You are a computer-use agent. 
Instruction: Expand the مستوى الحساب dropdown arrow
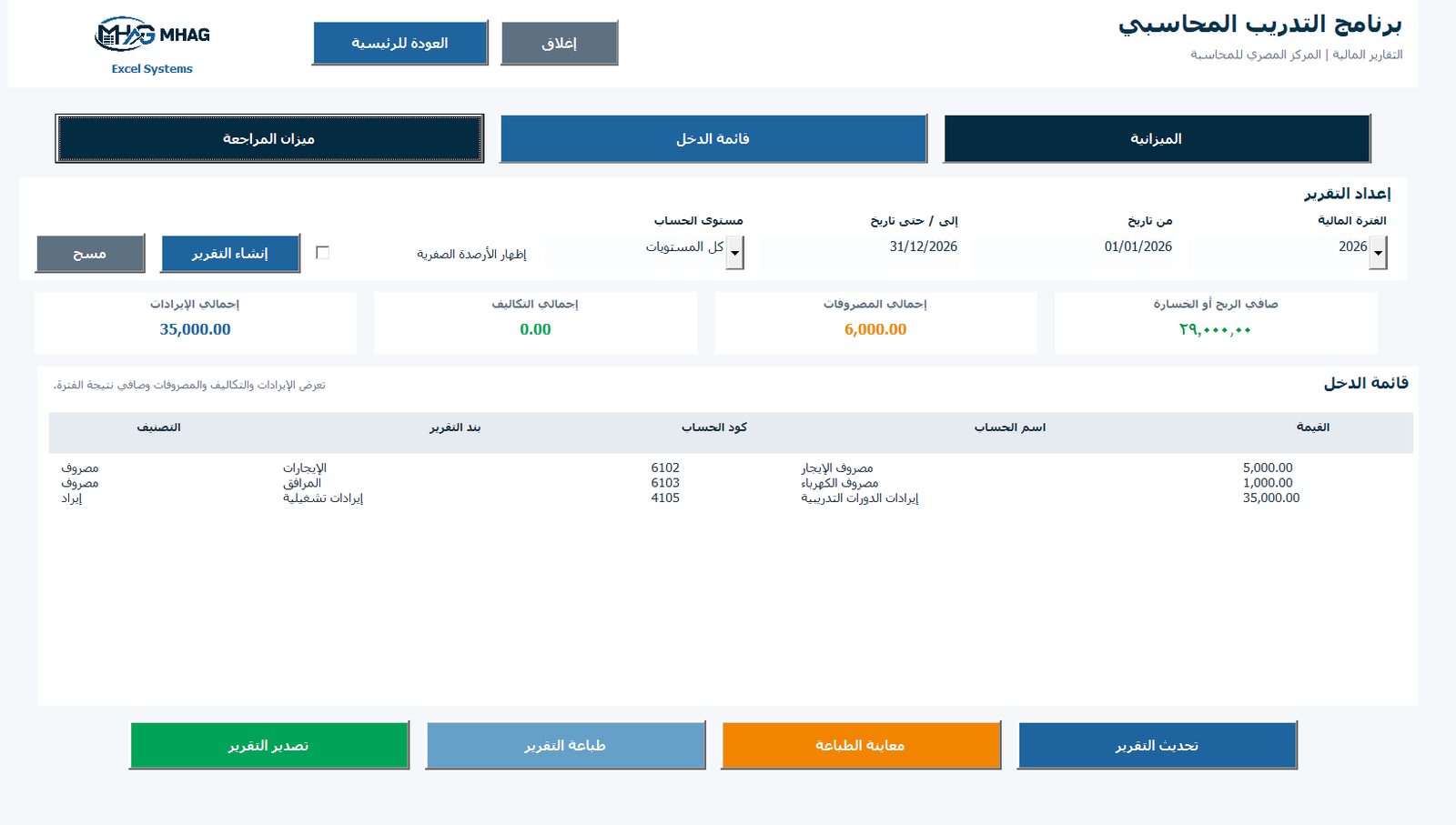click(735, 253)
